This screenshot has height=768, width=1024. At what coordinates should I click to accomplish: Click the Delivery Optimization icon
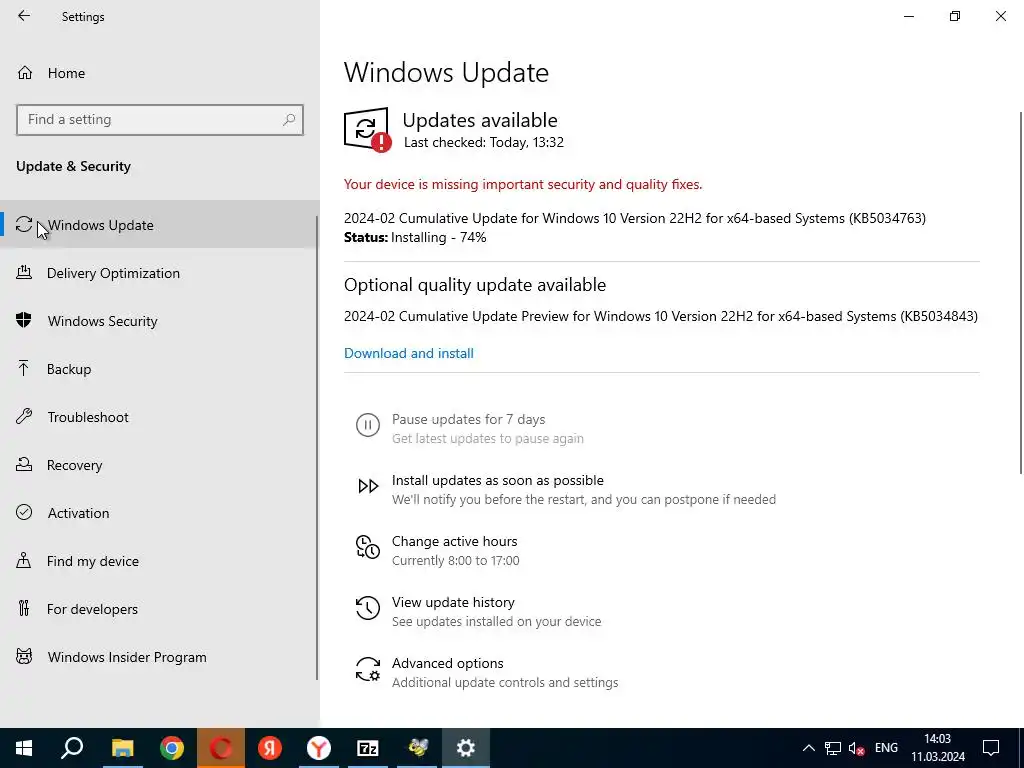[x=24, y=272]
